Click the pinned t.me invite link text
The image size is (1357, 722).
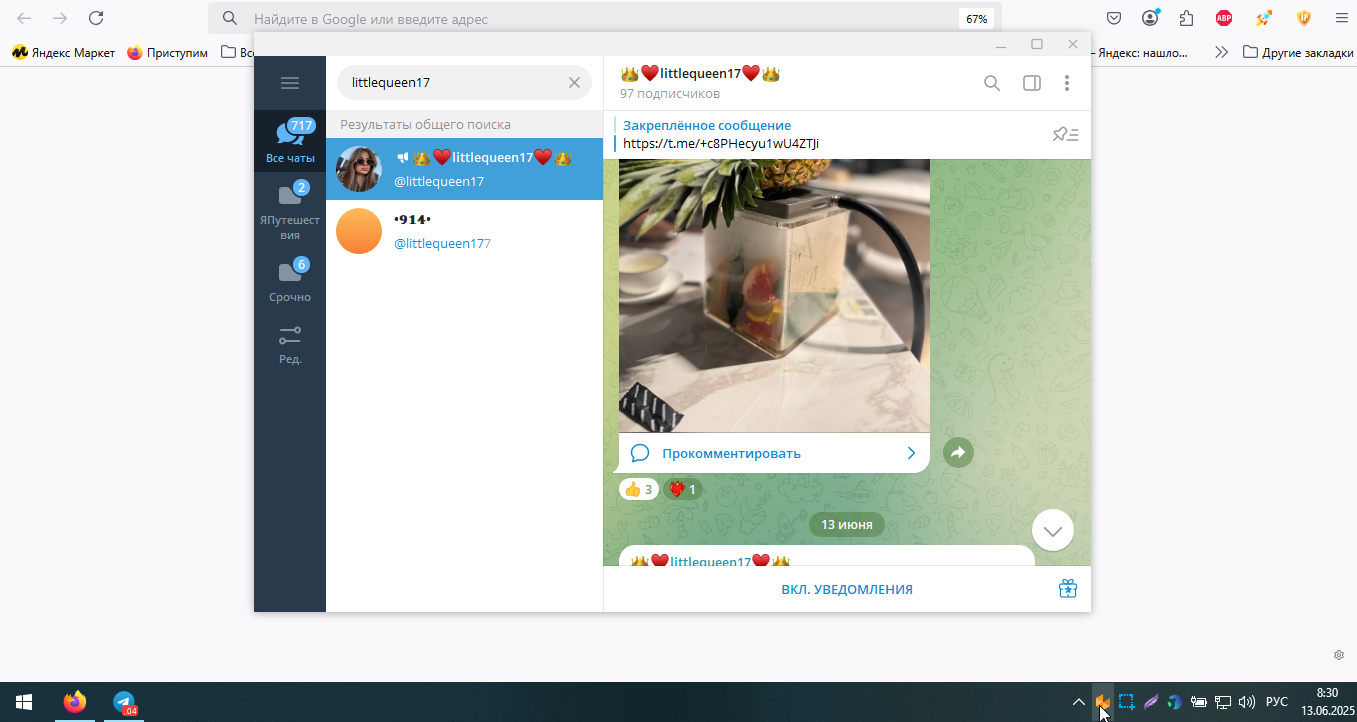pyautogui.click(x=721, y=143)
